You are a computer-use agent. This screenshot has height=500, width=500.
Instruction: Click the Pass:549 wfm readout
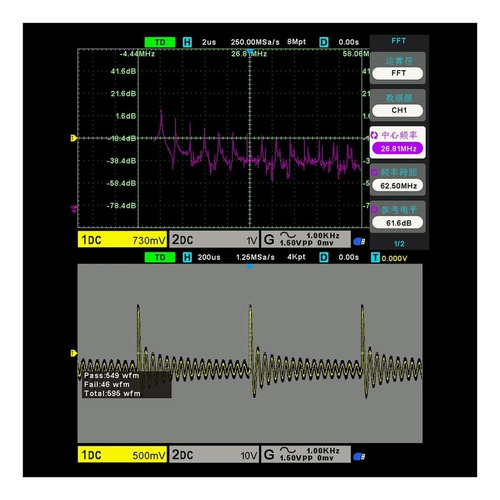pyautogui.click(x=111, y=375)
